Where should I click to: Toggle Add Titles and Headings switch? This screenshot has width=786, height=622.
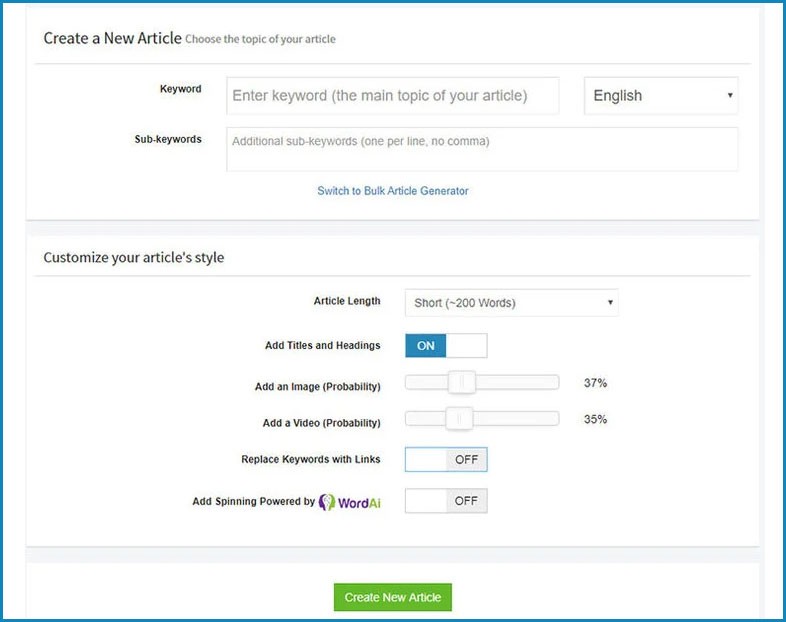pyautogui.click(x=446, y=346)
